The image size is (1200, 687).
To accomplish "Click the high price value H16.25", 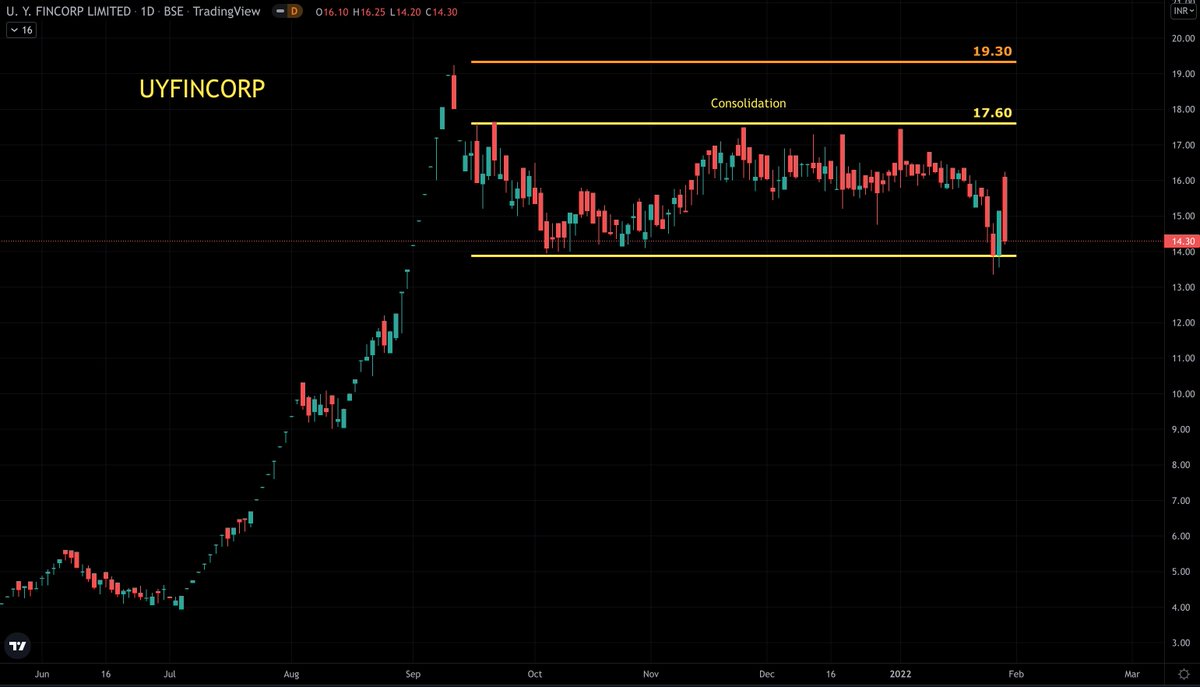I will [367, 12].
